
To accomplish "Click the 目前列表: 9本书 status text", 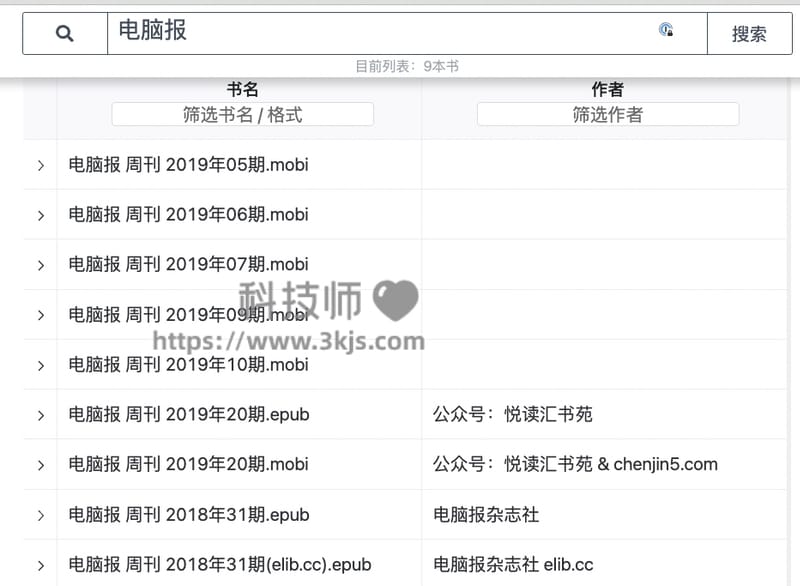I will pyautogui.click(x=407, y=66).
